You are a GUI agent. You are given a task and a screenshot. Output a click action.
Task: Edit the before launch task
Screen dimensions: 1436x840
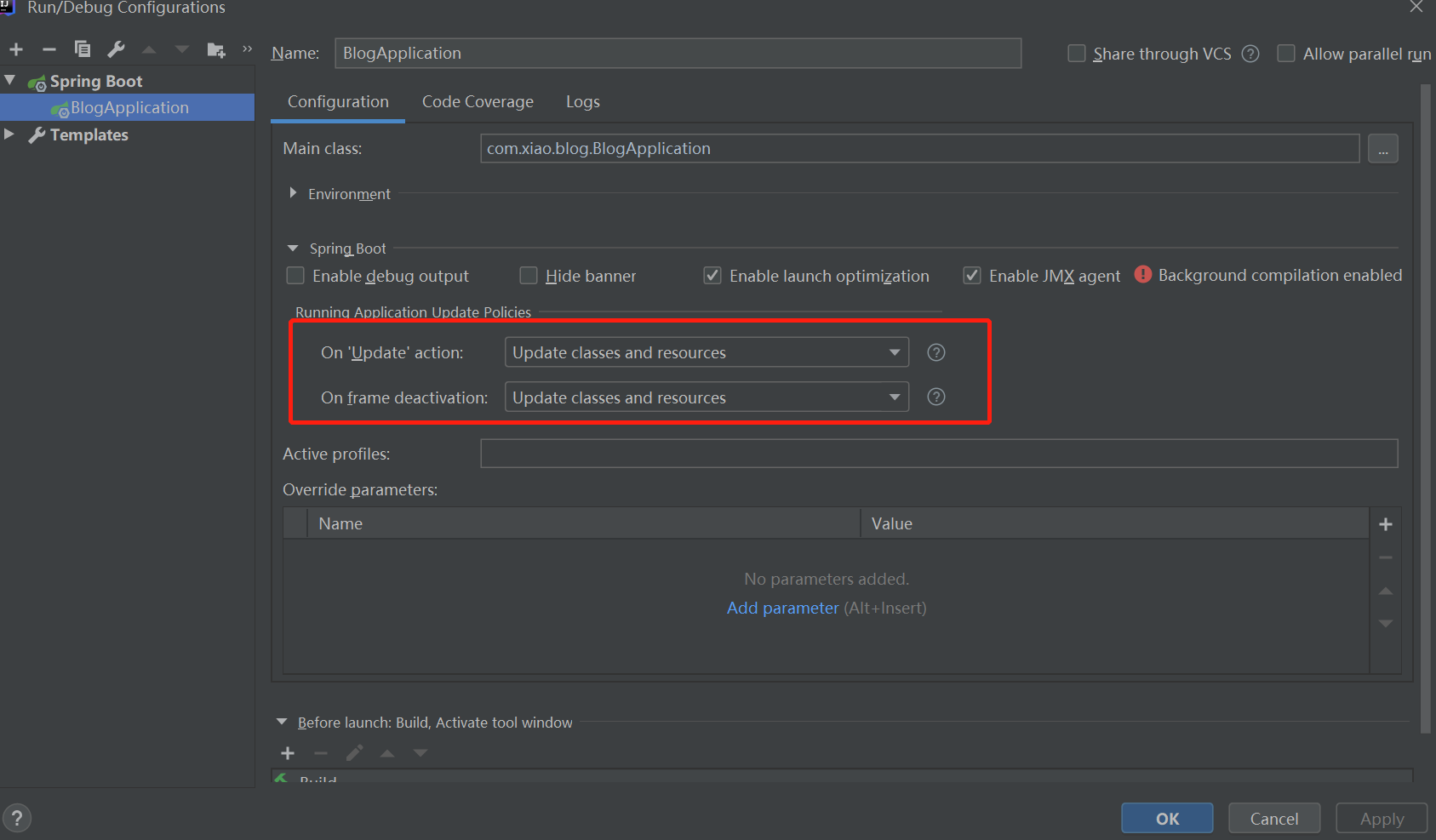coord(354,753)
